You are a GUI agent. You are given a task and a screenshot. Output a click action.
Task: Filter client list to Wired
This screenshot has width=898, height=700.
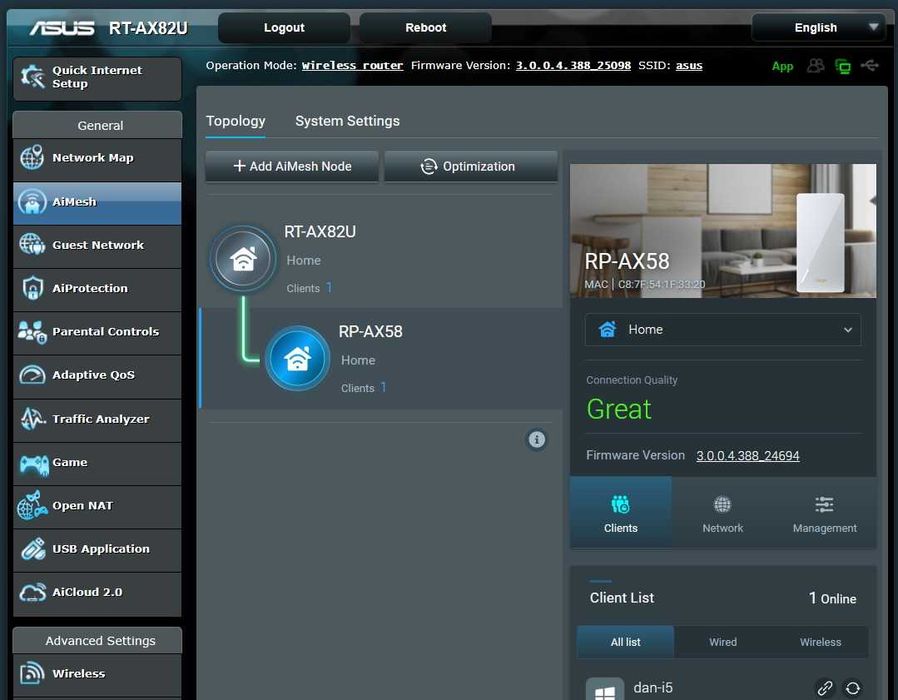coord(723,642)
